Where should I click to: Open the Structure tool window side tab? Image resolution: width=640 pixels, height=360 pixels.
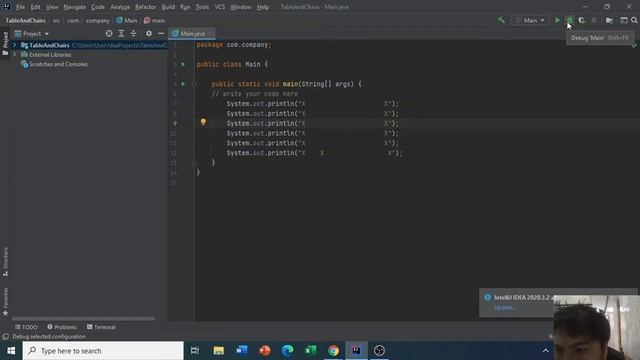click(x=5, y=261)
